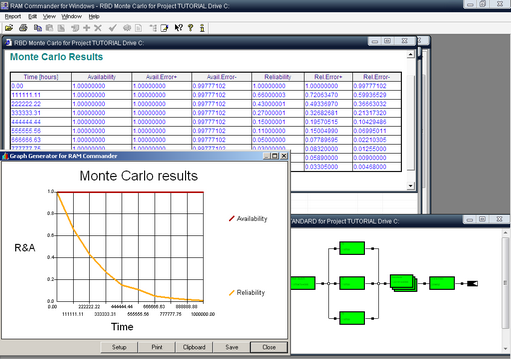Click the Rel.Error+ column header
Viewport: 511px width, 360px height.
click(328, 77)
